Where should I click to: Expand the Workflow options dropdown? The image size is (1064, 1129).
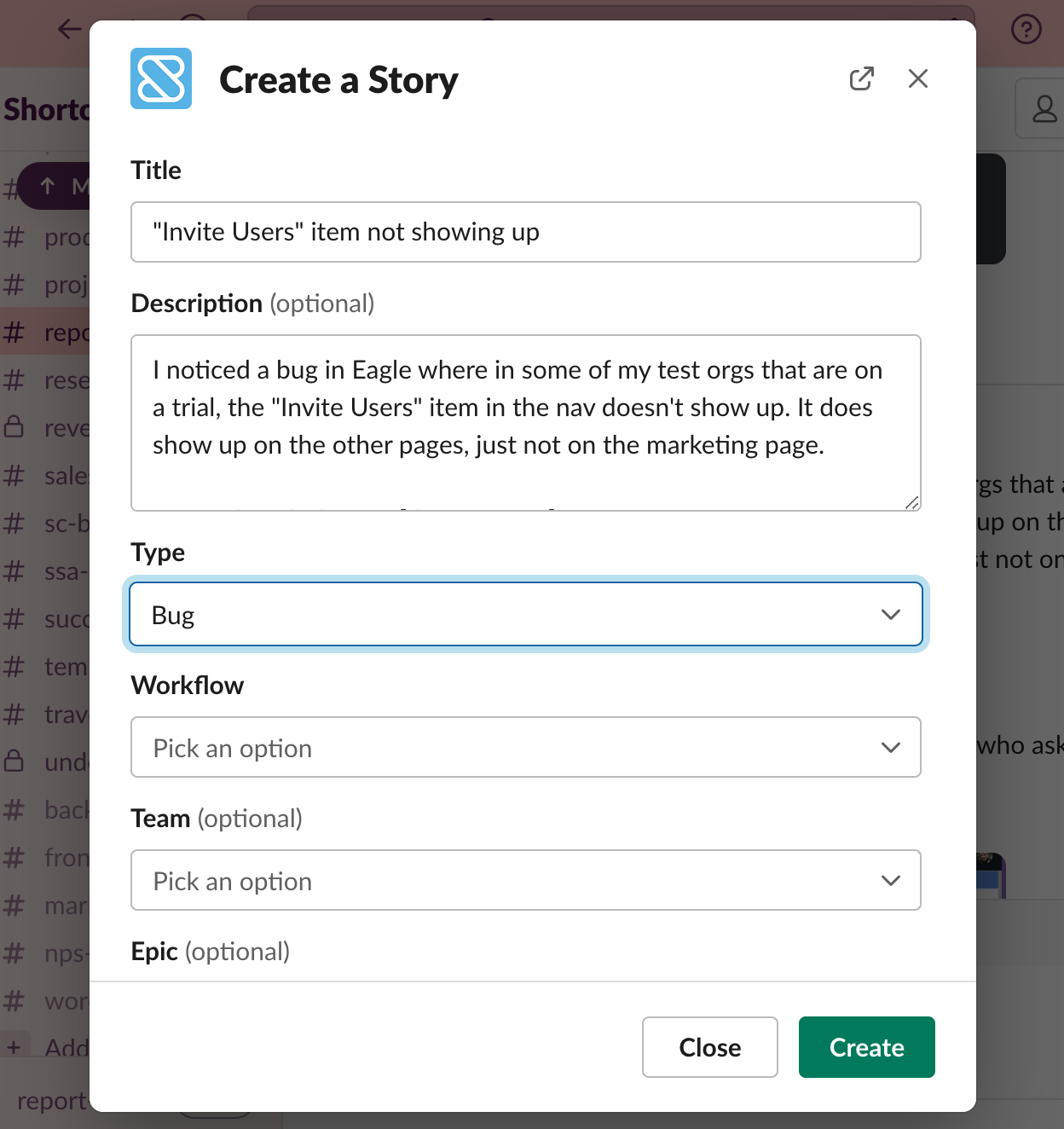[526, 747]
